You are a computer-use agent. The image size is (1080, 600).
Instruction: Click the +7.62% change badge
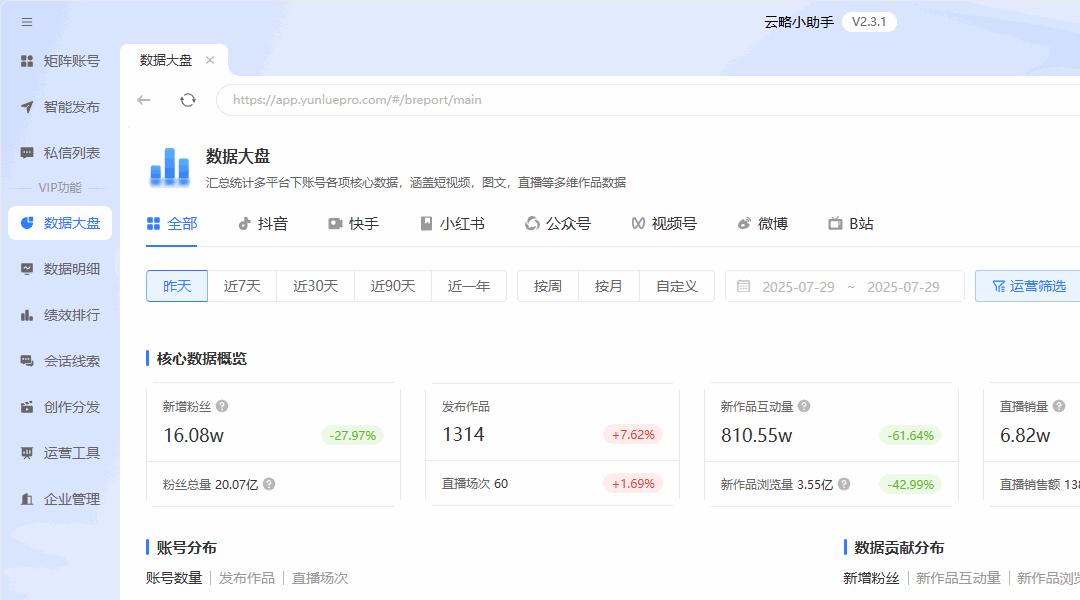point(633,435)
